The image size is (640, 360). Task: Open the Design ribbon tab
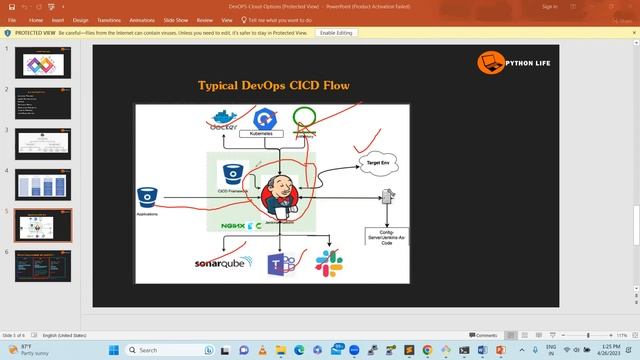point(80,20)
